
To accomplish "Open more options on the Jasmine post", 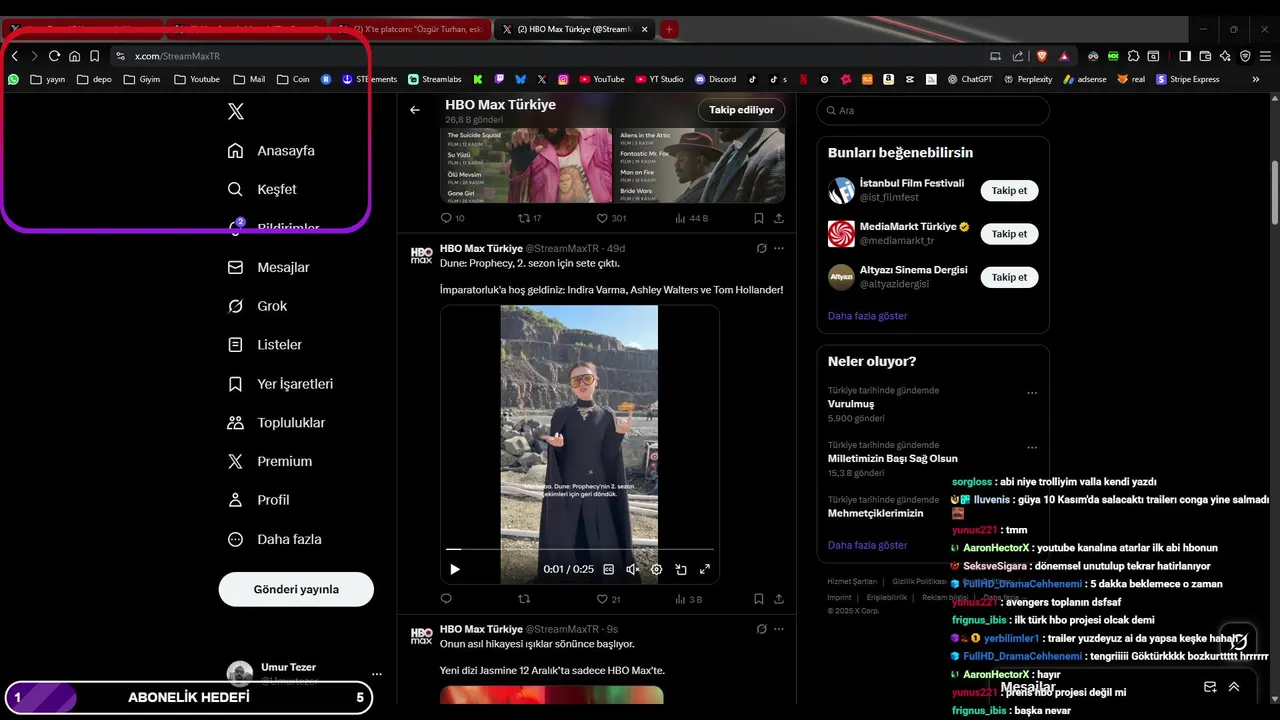I will pyautogui.click(x=779, y=629).
